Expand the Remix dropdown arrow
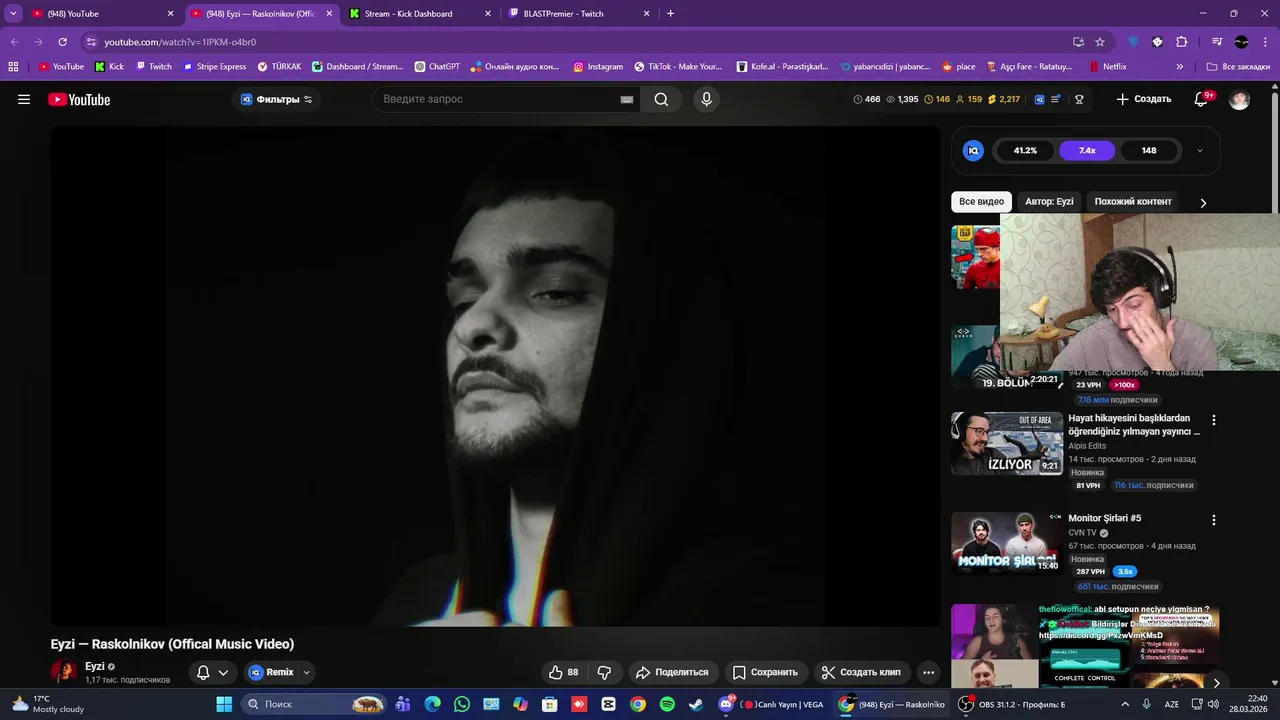This screenshot has width=1280, height=720. coord(307,672)
